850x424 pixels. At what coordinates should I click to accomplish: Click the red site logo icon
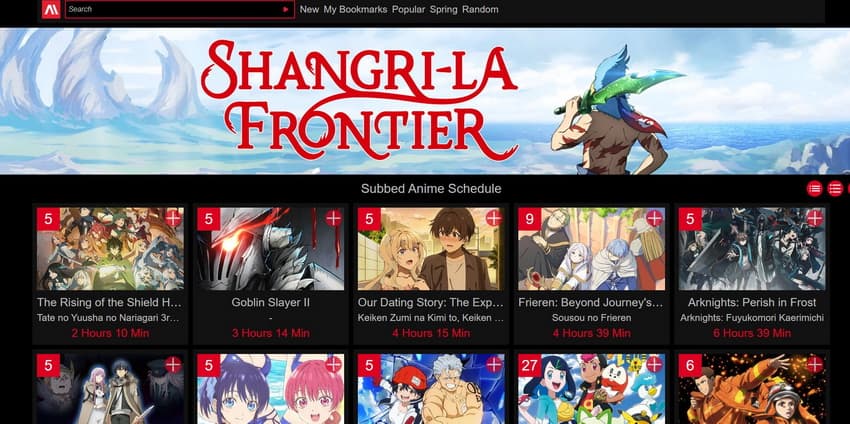[51, 9]
